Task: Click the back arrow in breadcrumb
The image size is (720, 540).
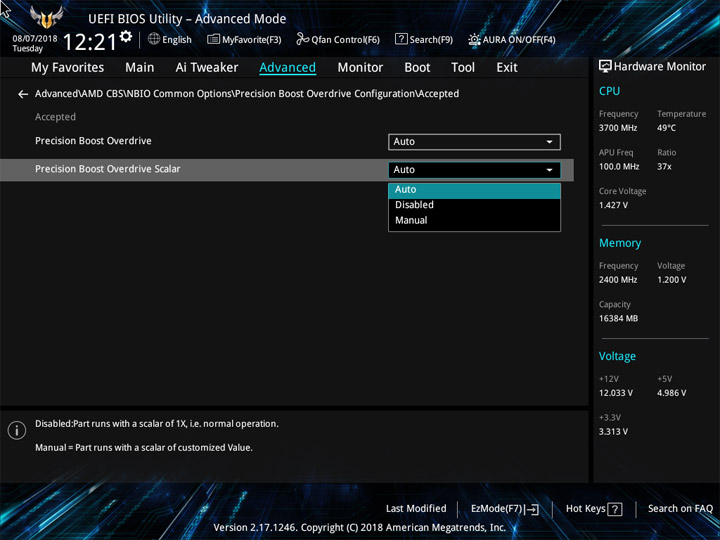Action: (23, 94)
